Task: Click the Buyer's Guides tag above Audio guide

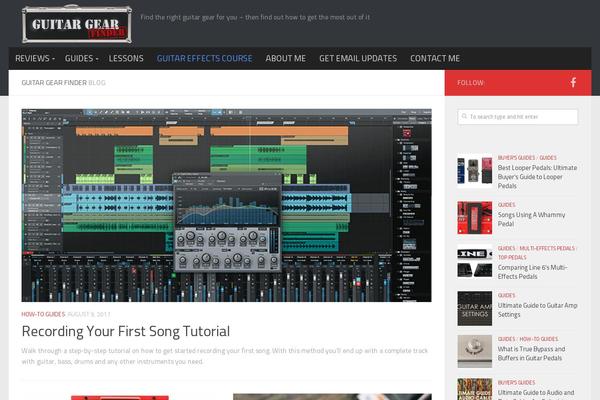Action: (516, 383)
